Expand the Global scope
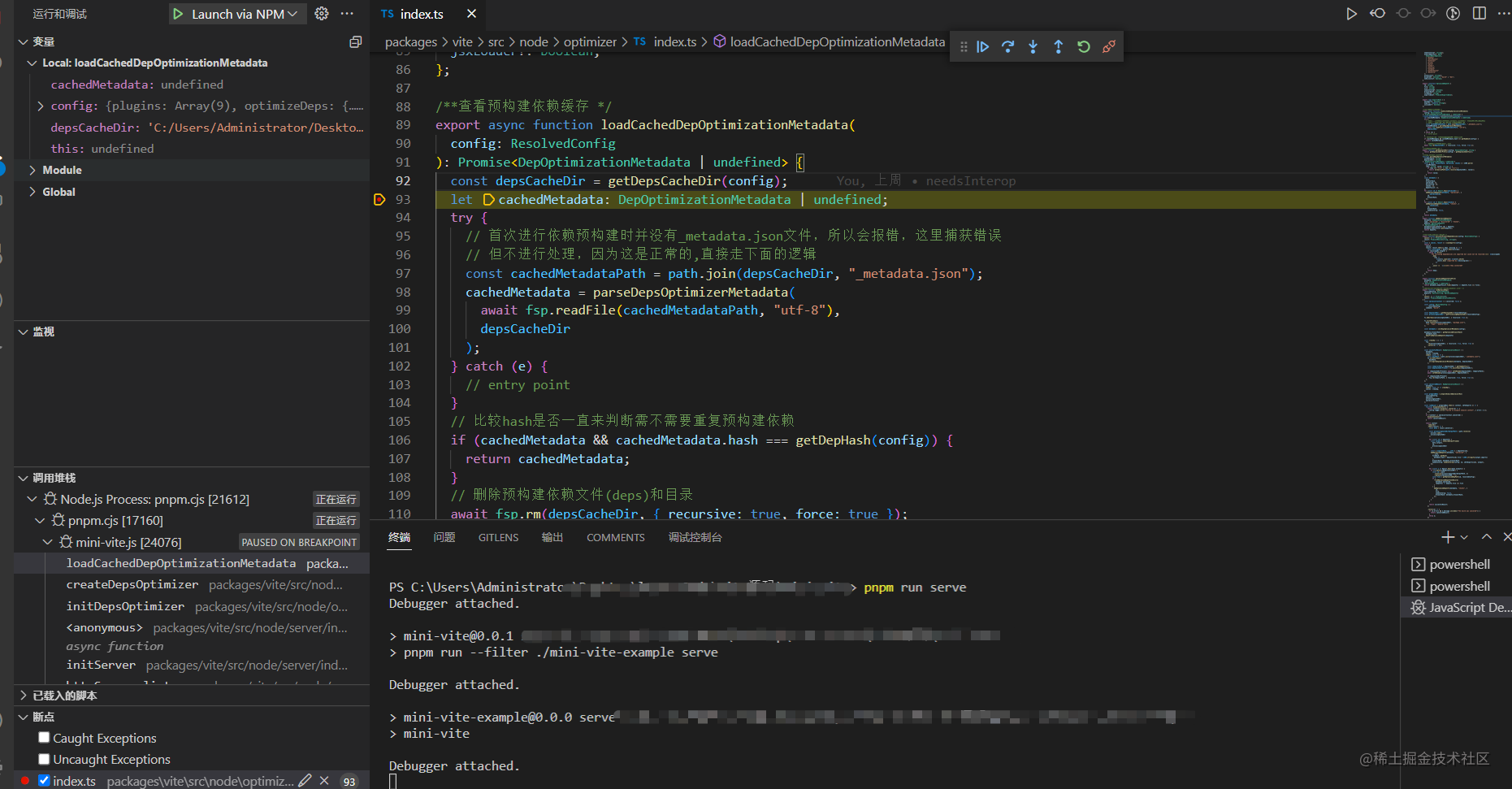The height and width of the screenshot is (789, 1512). point(32,192)
